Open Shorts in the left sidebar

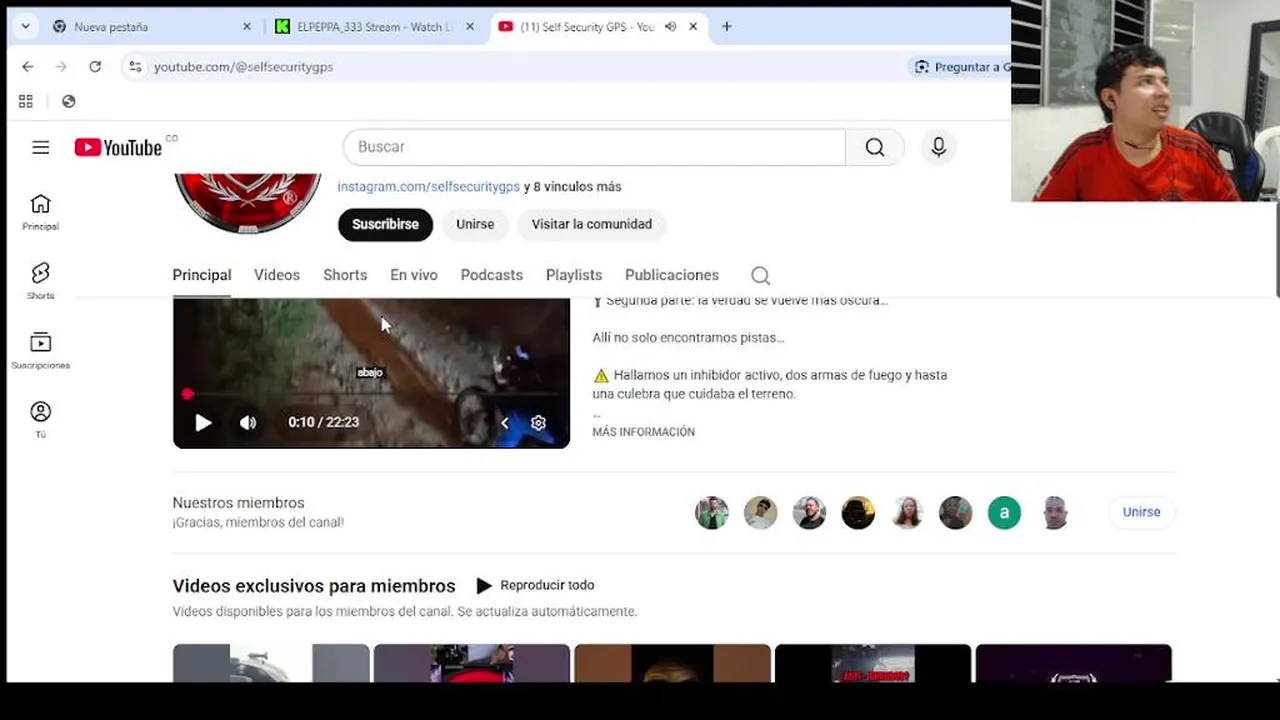40,281
